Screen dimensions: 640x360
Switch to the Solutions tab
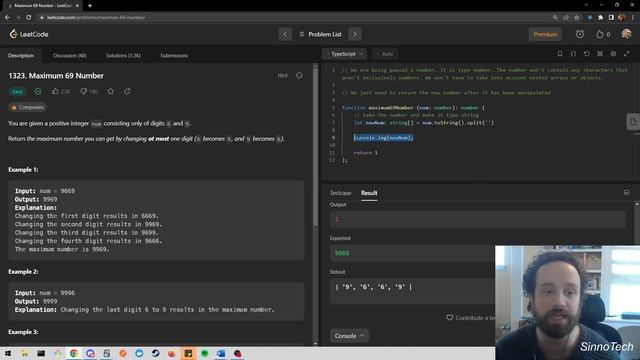click(123, 56)
